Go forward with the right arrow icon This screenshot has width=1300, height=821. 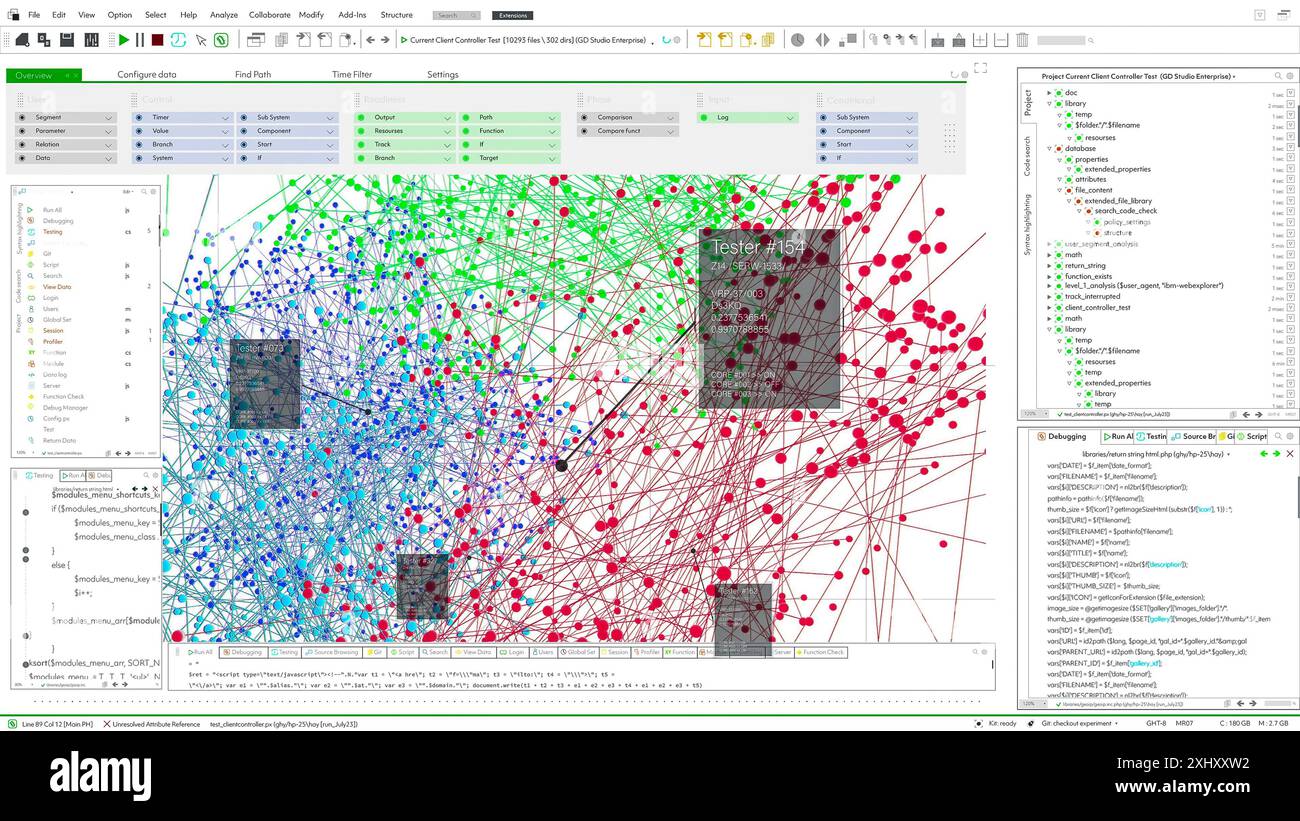(386, 40)
